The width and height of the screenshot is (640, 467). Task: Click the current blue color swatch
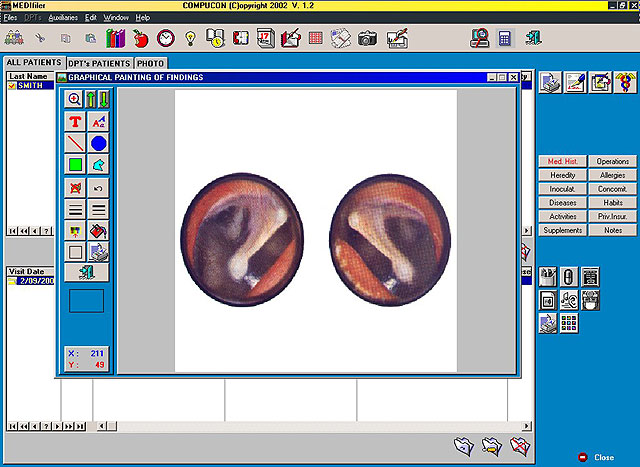87,301
